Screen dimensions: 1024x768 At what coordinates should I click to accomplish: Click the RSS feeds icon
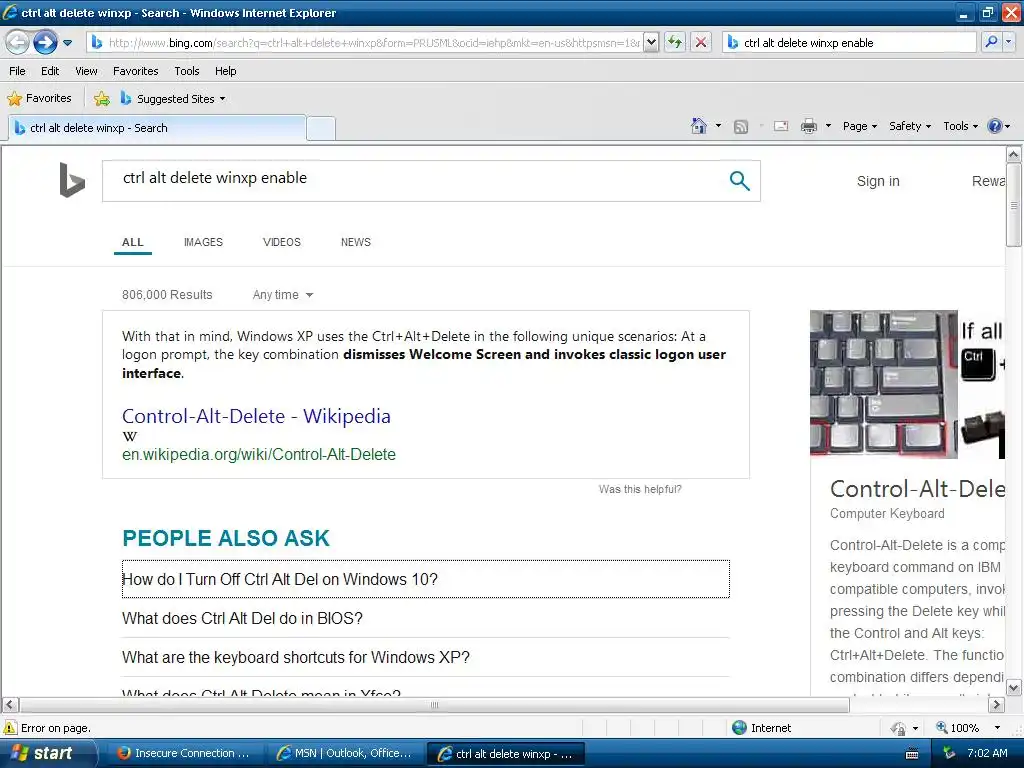pos(741,127)
